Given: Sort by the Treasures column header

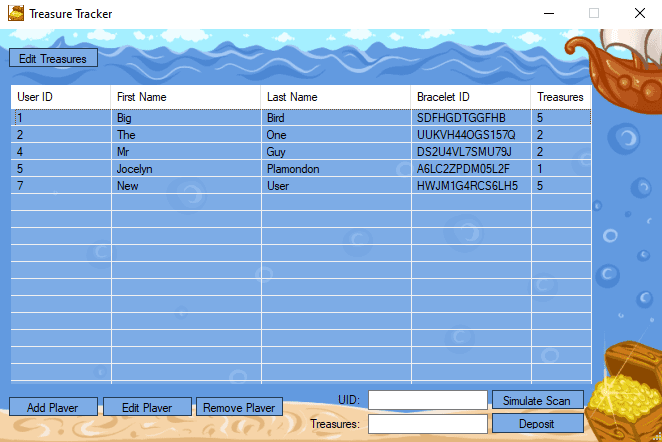Looking at the screenshot, I should (x=560, y=97).
